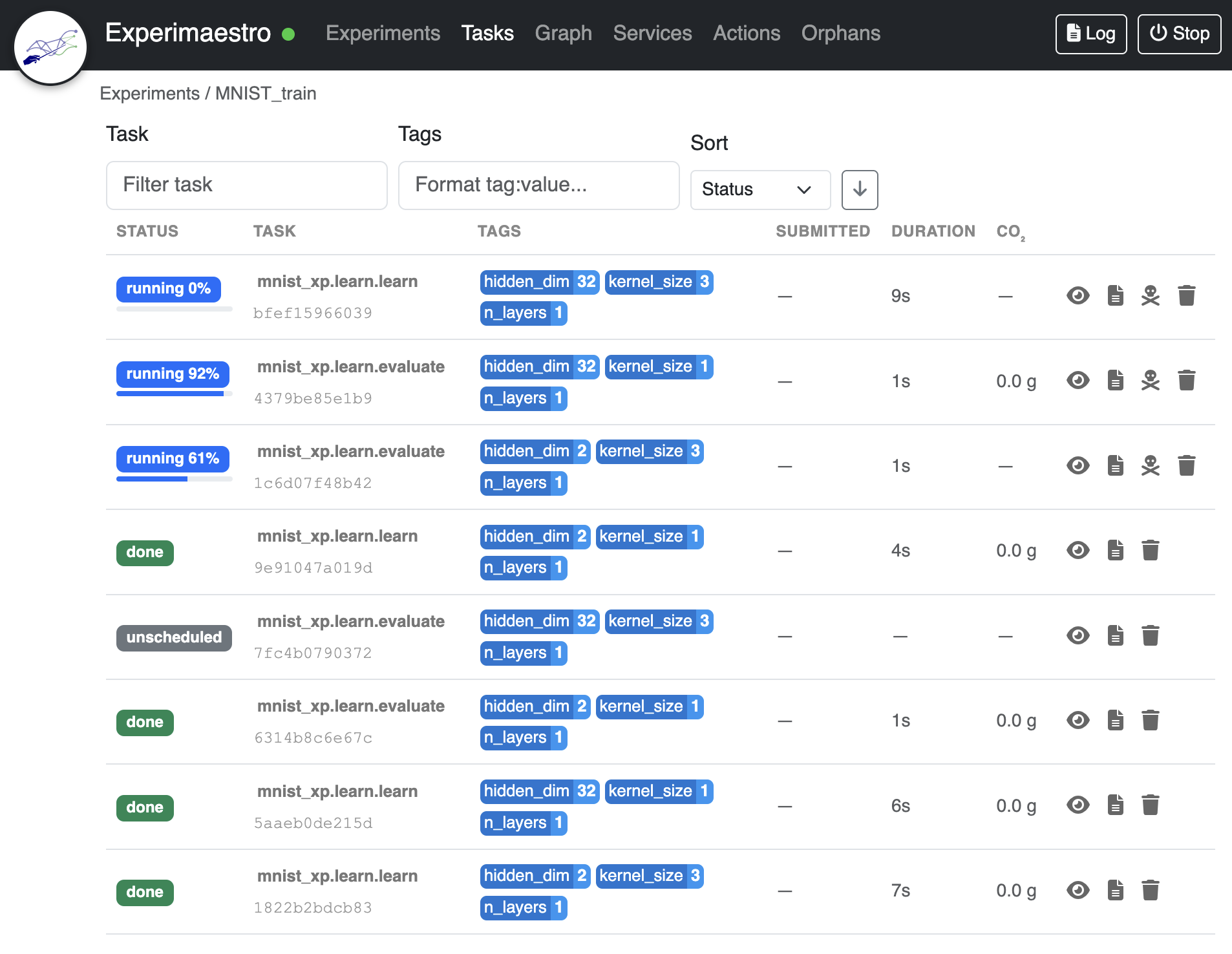
Task: Kill the running bfef15966039 task
Action: coord(1150,296)
